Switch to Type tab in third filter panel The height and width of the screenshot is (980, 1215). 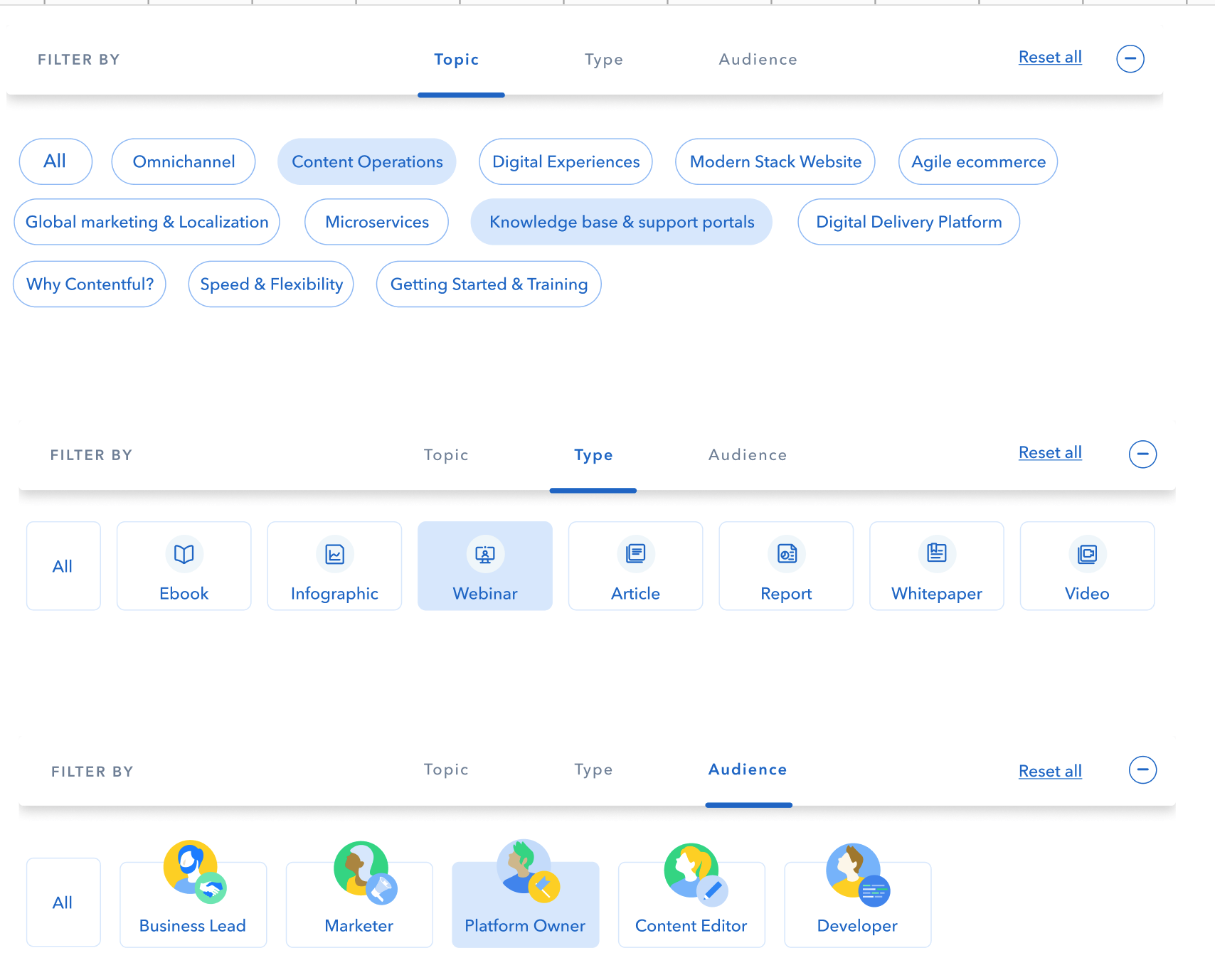pos(593,769)
